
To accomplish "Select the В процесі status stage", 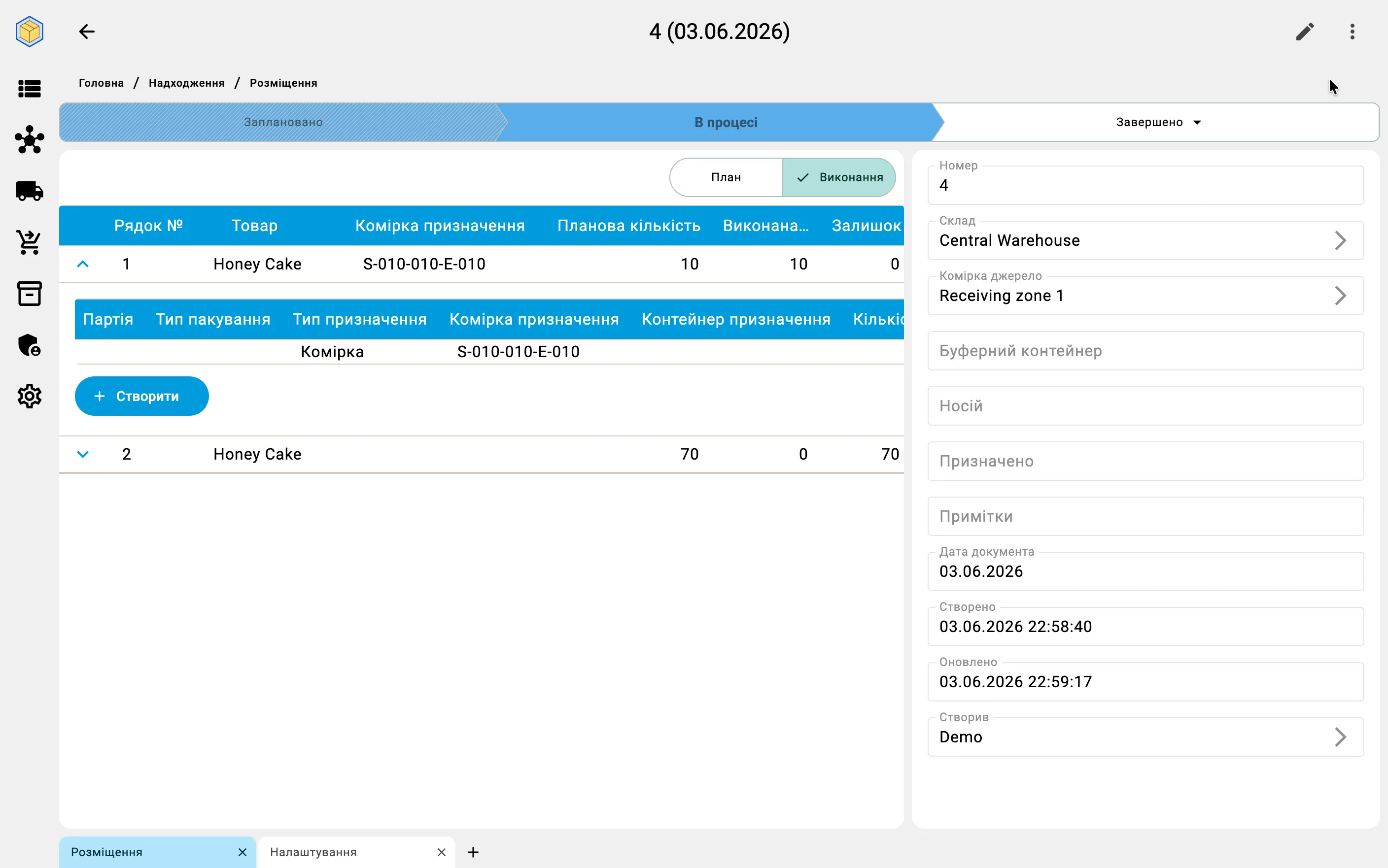I will pos(726,122).
